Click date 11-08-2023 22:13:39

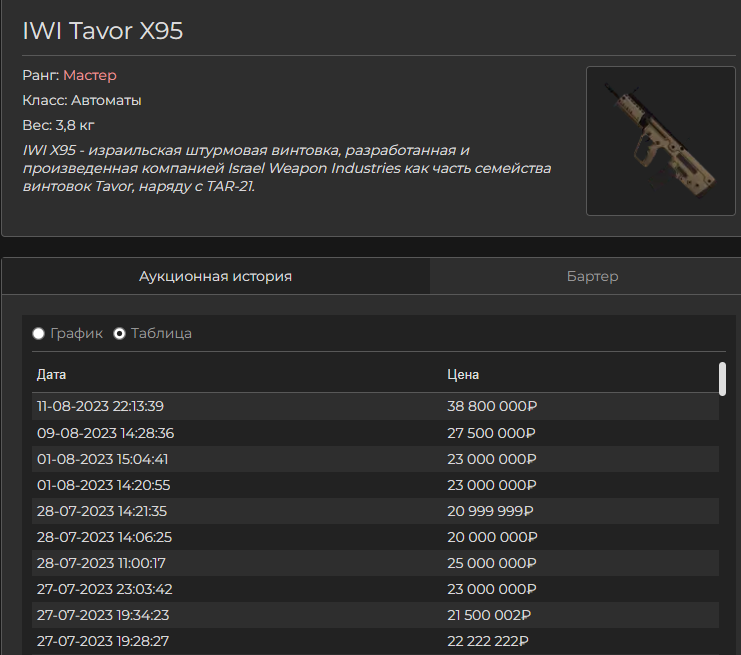coord(100,406)
